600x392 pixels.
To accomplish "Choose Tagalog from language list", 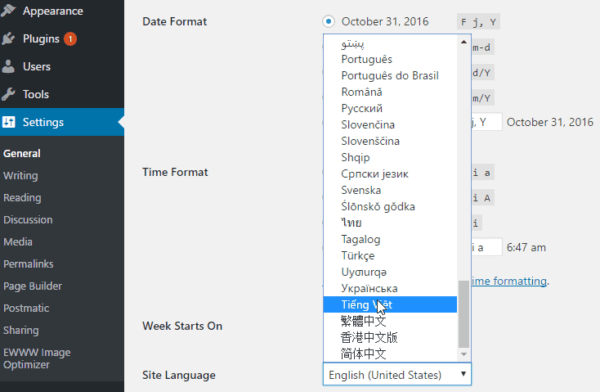I will (390, 239).
